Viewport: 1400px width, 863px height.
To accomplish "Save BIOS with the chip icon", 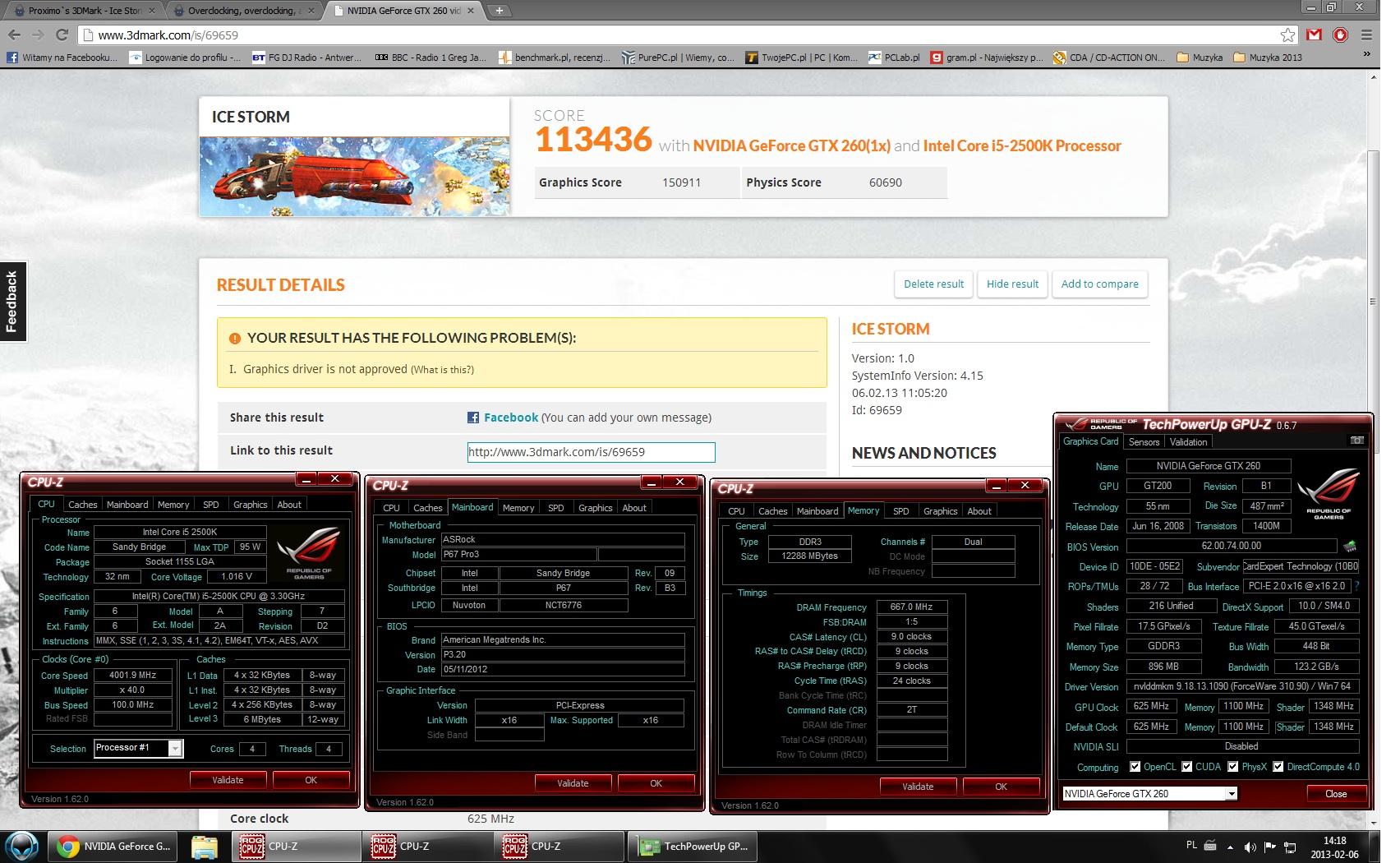I will (x=1350, y=546).
